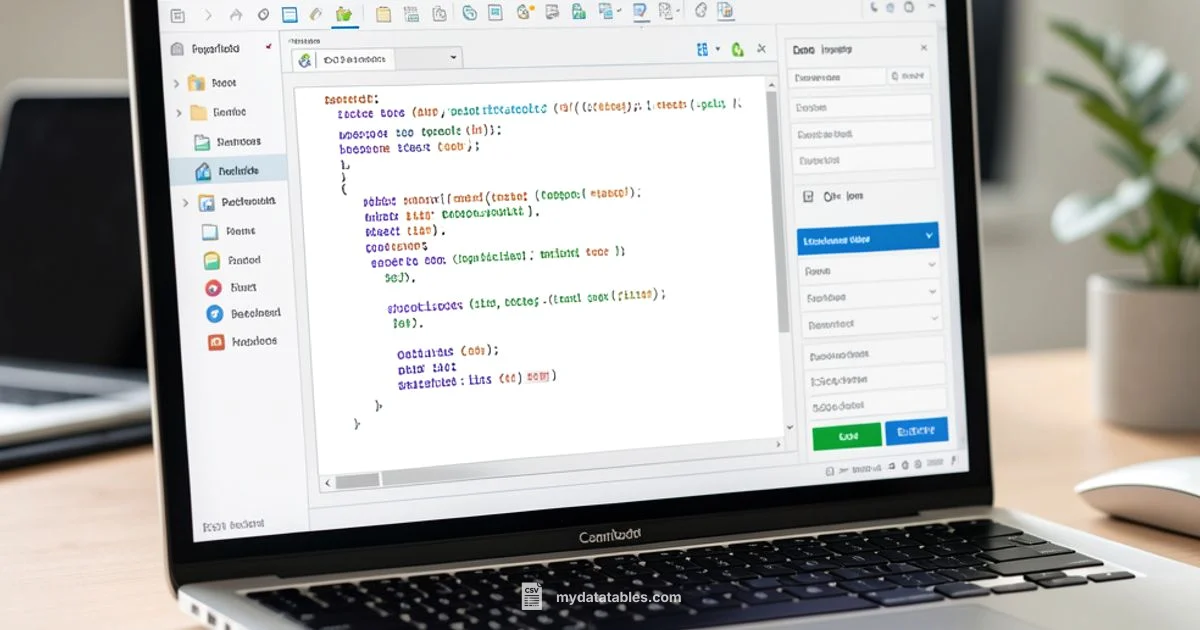
Task: Select the undo arrow icon in the toolbar
Action: point(235,15)
